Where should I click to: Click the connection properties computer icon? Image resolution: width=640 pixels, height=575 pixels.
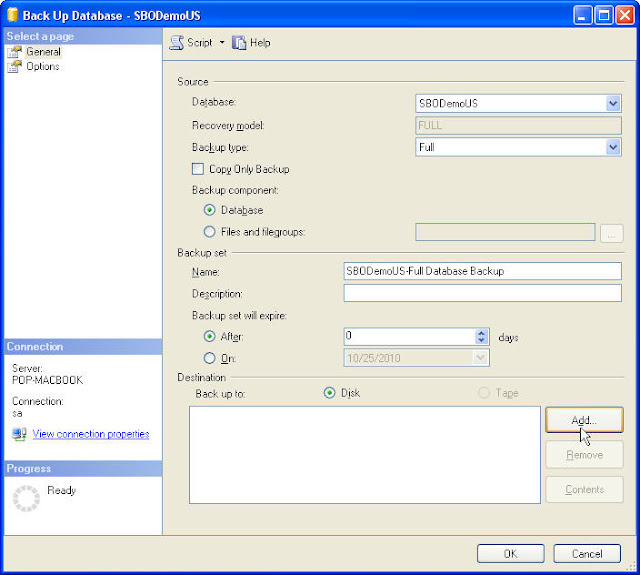[x=19, y=434]
